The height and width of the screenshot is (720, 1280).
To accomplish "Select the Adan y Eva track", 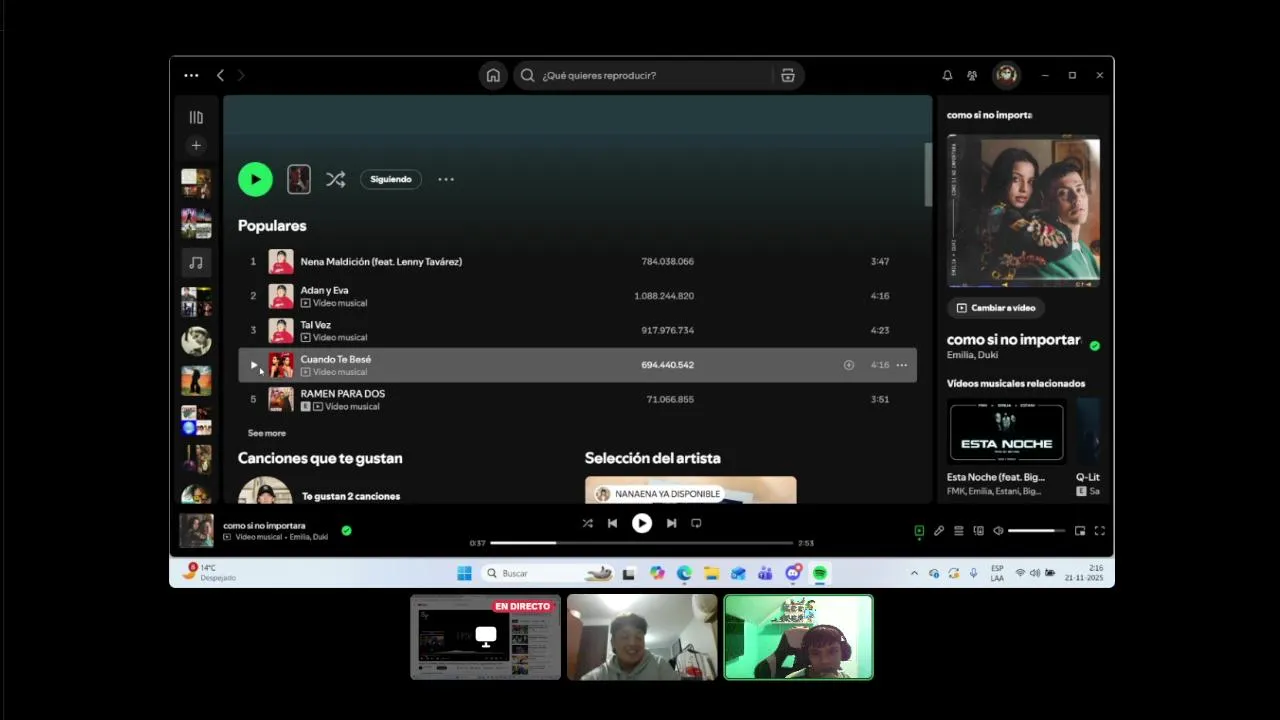I will [577, 296].
